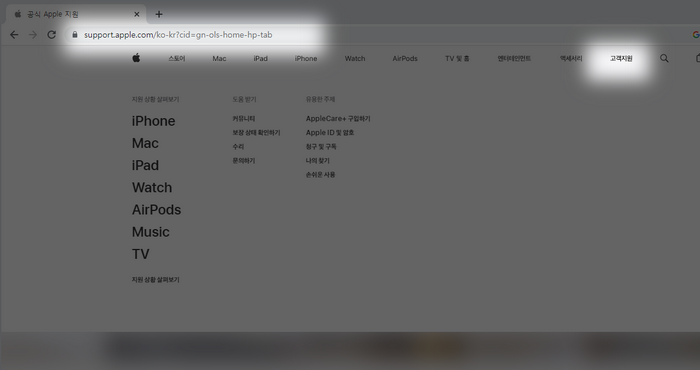Open Apple ID 및 암호 link

pos(330,133)
